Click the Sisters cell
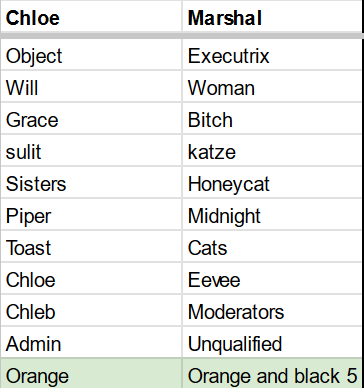 pyautogui.click(x=91, y=182)
